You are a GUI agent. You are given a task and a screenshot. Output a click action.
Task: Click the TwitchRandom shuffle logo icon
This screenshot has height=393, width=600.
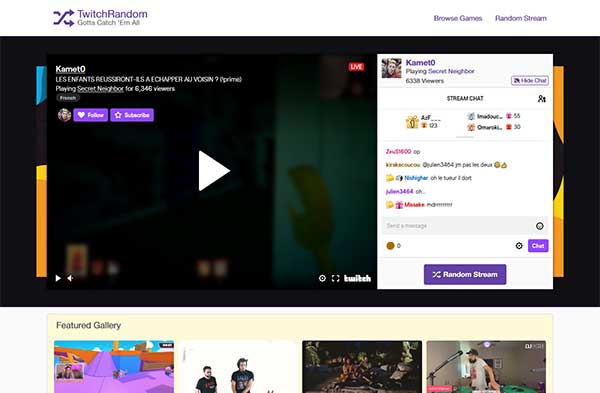(x=64, y=18)
